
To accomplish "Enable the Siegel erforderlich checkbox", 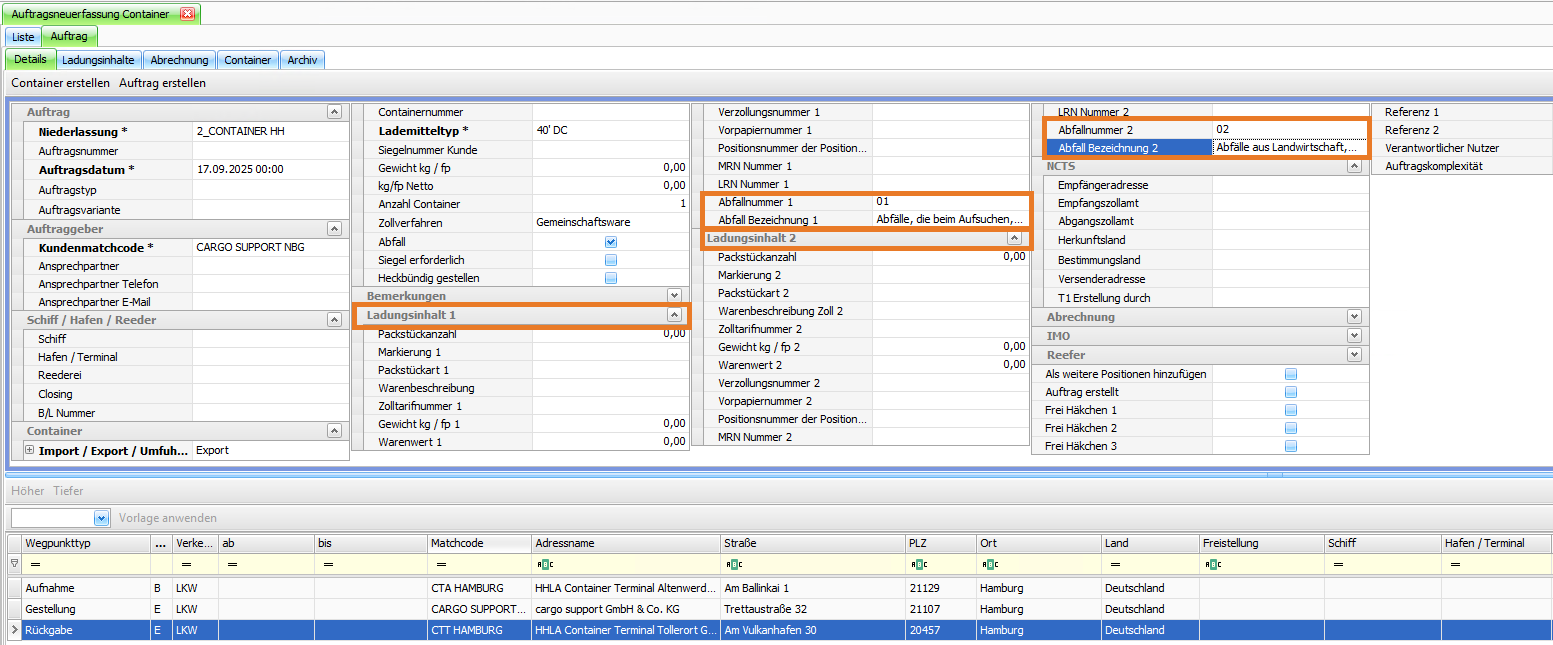I will (x=611, y=260).
